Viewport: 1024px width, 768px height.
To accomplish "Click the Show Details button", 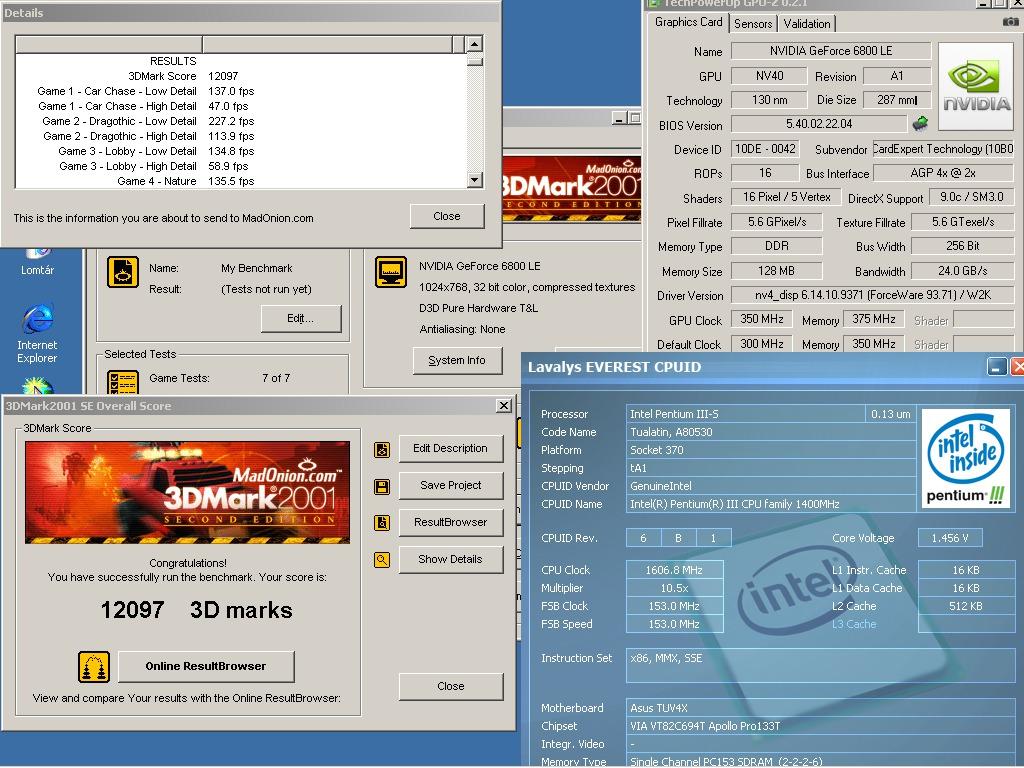I will (x=451, y=560).
